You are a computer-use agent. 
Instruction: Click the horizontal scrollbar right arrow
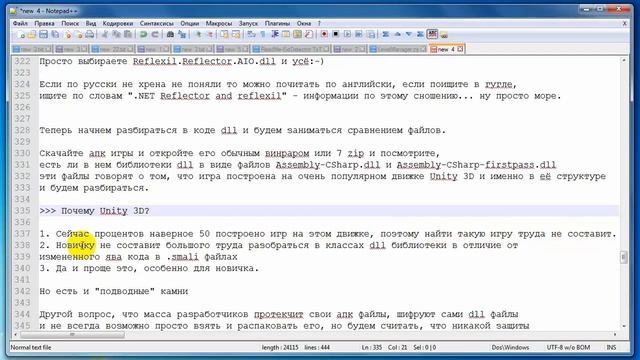pos(615,335)
